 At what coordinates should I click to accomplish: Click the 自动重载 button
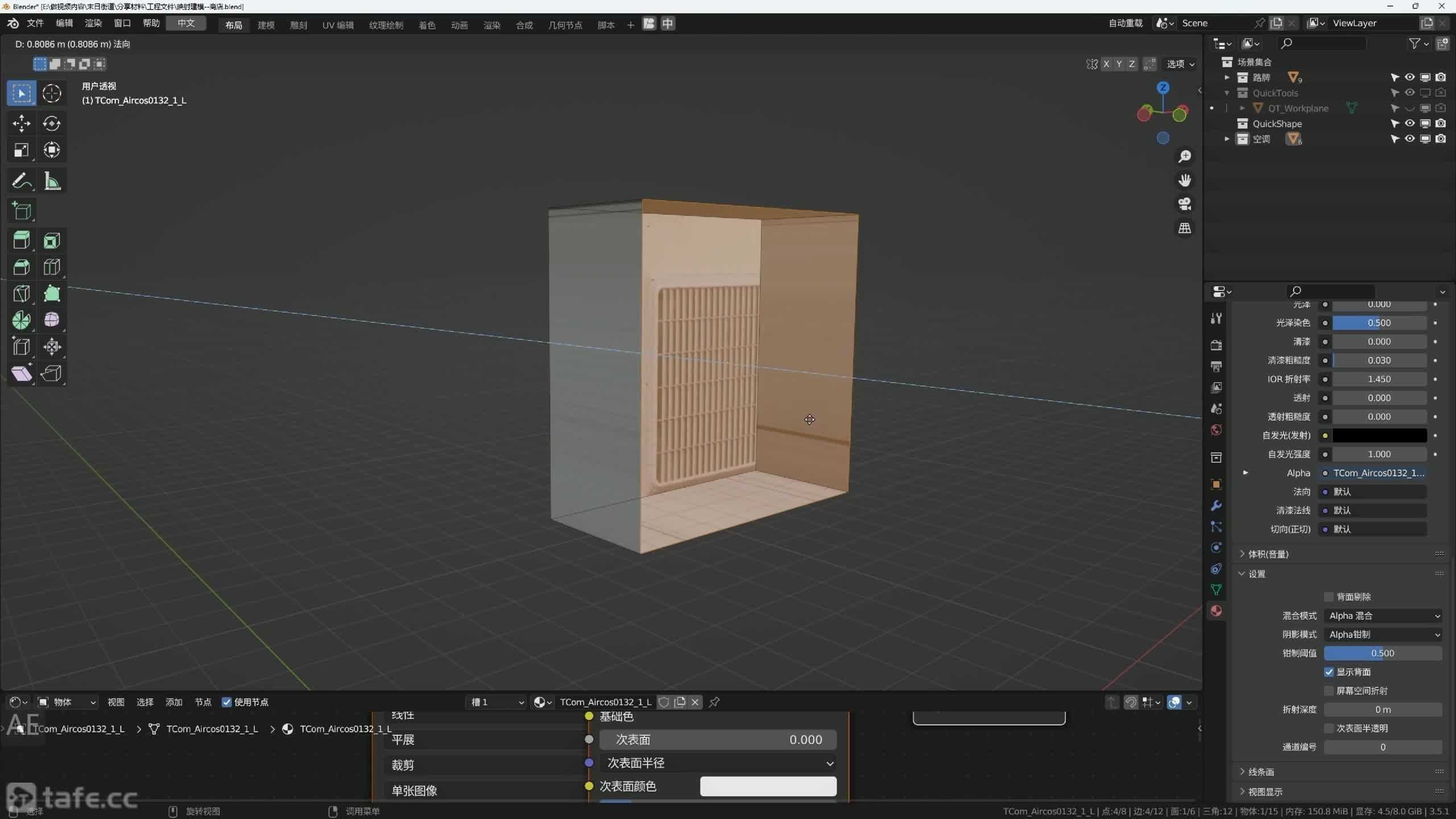click(x=1126, y=23)
